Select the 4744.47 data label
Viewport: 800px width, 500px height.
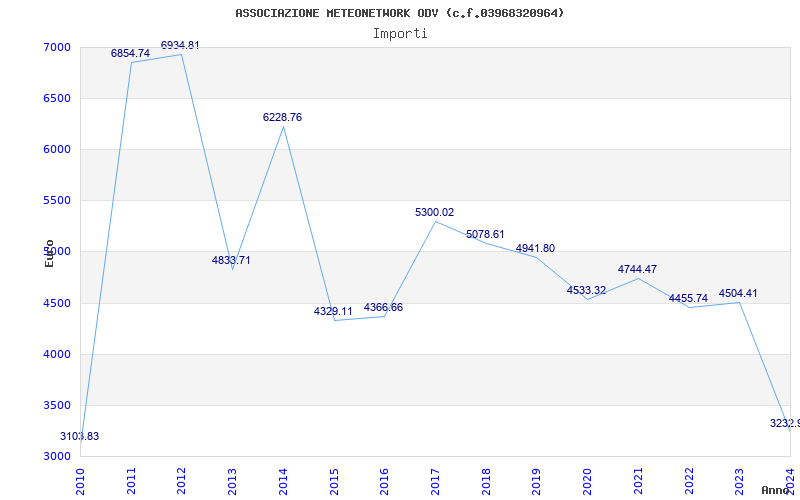coord(637,269)
